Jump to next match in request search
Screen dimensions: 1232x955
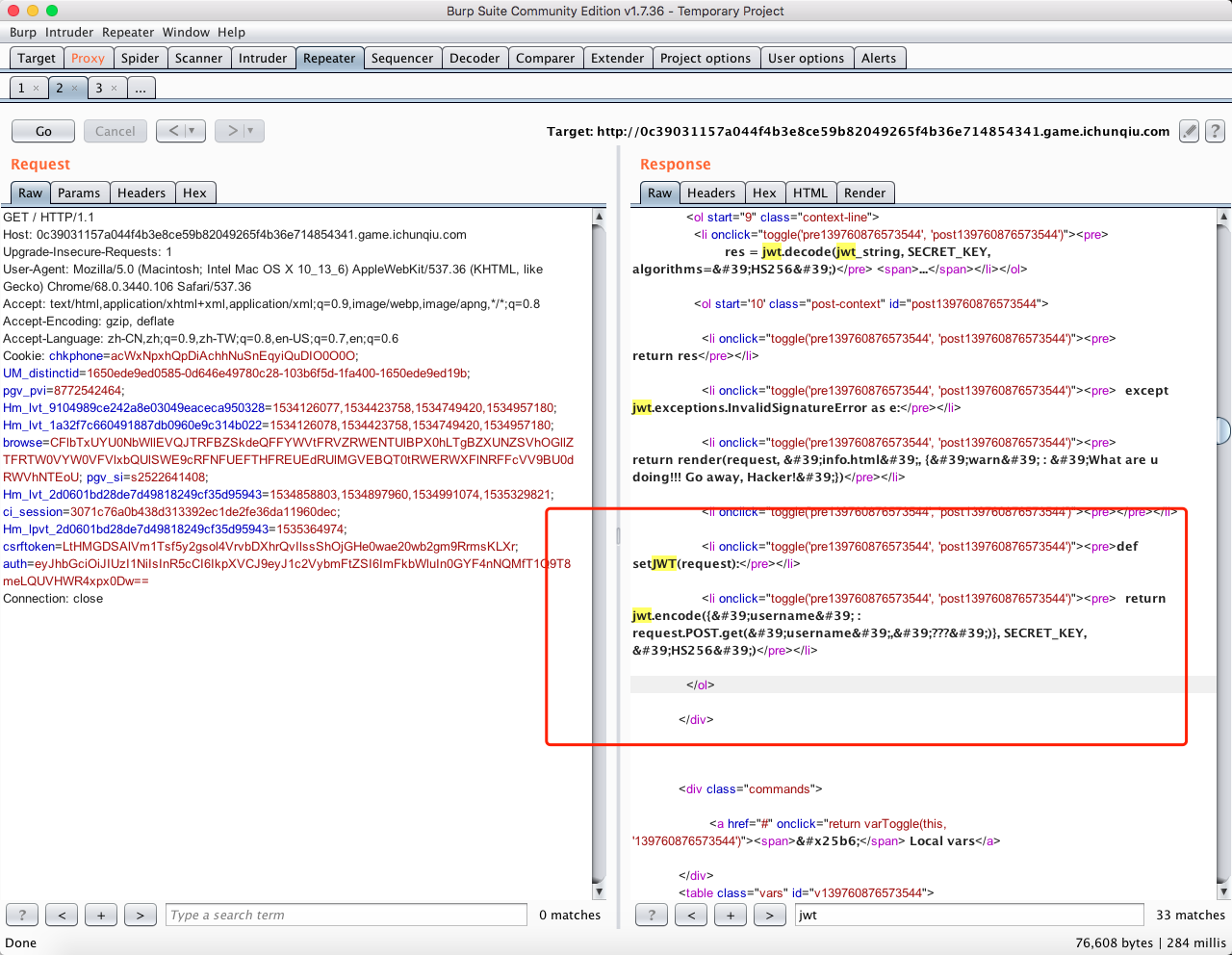(141, 915)
